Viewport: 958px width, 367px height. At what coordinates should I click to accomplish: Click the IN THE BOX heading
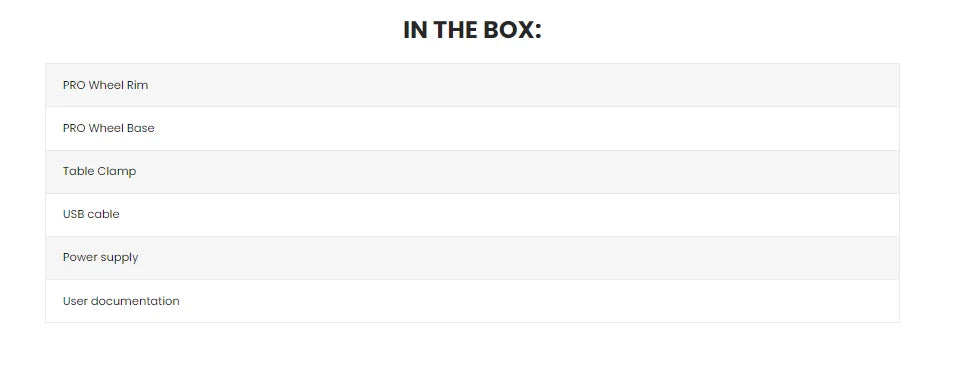(472, 30)
